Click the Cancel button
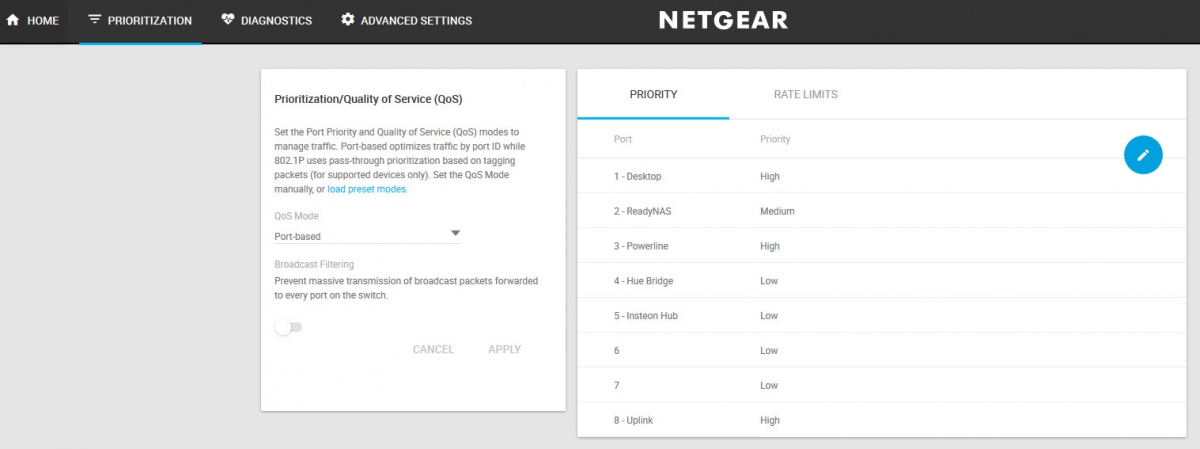The height and width of the screenshot is (449, 1200). pos(433,350)
